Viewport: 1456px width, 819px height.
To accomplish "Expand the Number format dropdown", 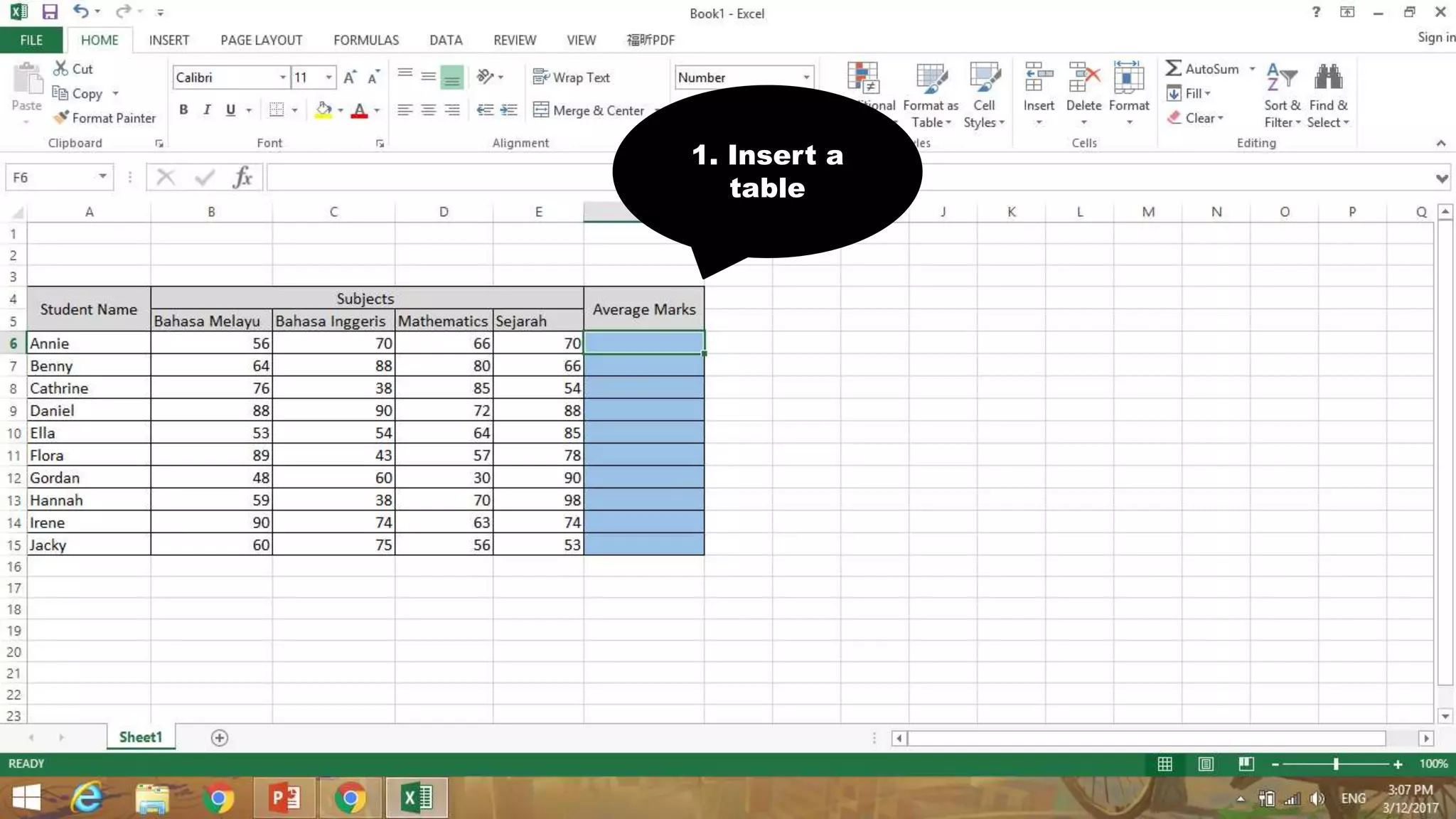I will (806, 77).
